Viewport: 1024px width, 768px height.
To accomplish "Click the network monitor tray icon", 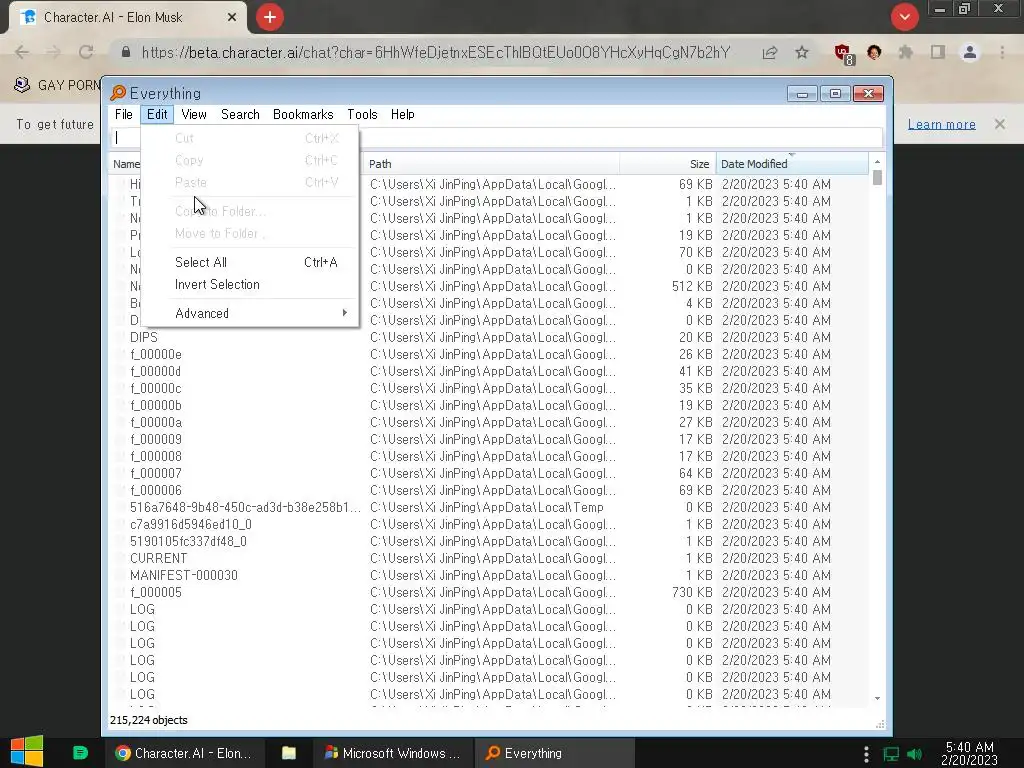I will click(x=891, y=754).
